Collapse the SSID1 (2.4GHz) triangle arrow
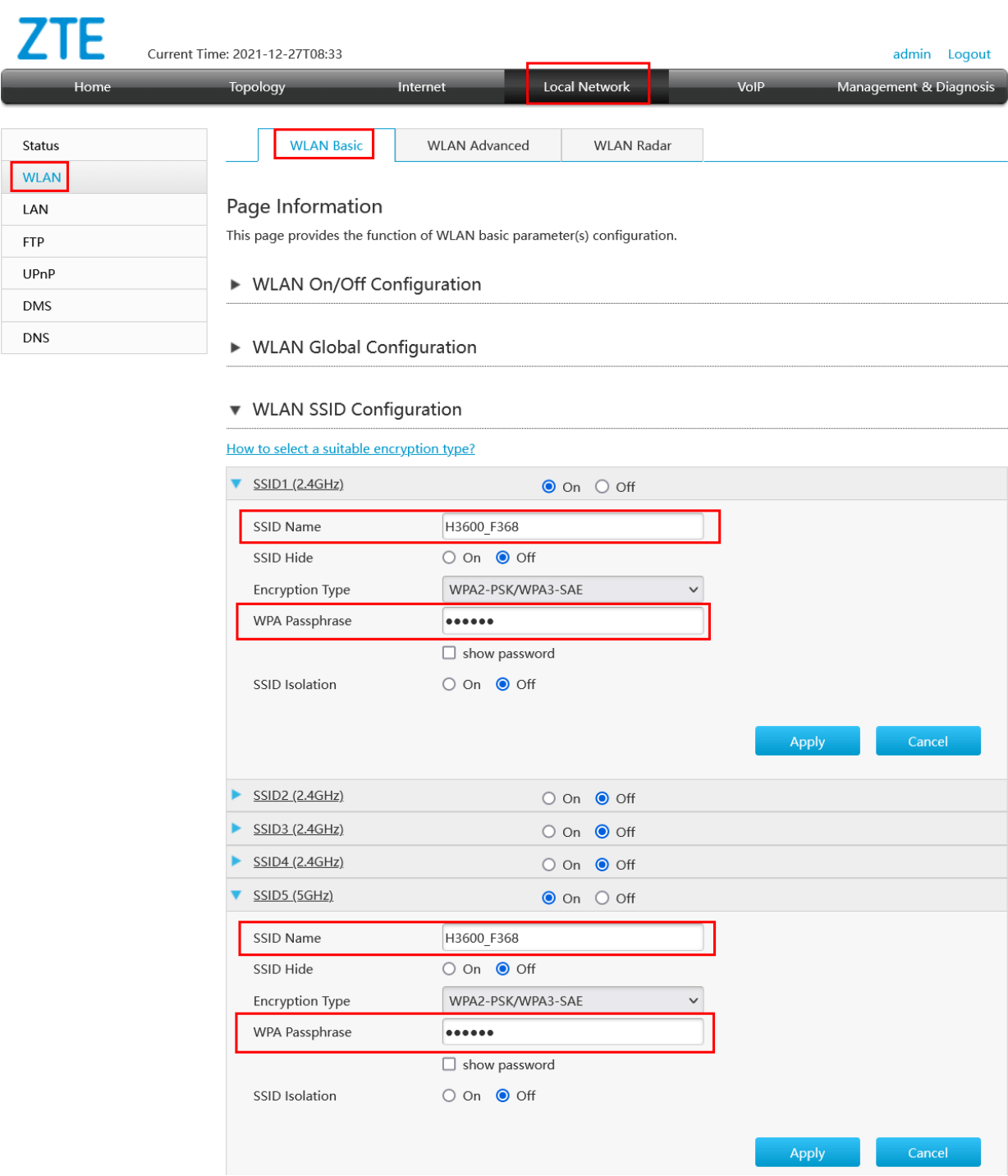This screenshot has height=1176, width=1008. click(x=236, y=485)
